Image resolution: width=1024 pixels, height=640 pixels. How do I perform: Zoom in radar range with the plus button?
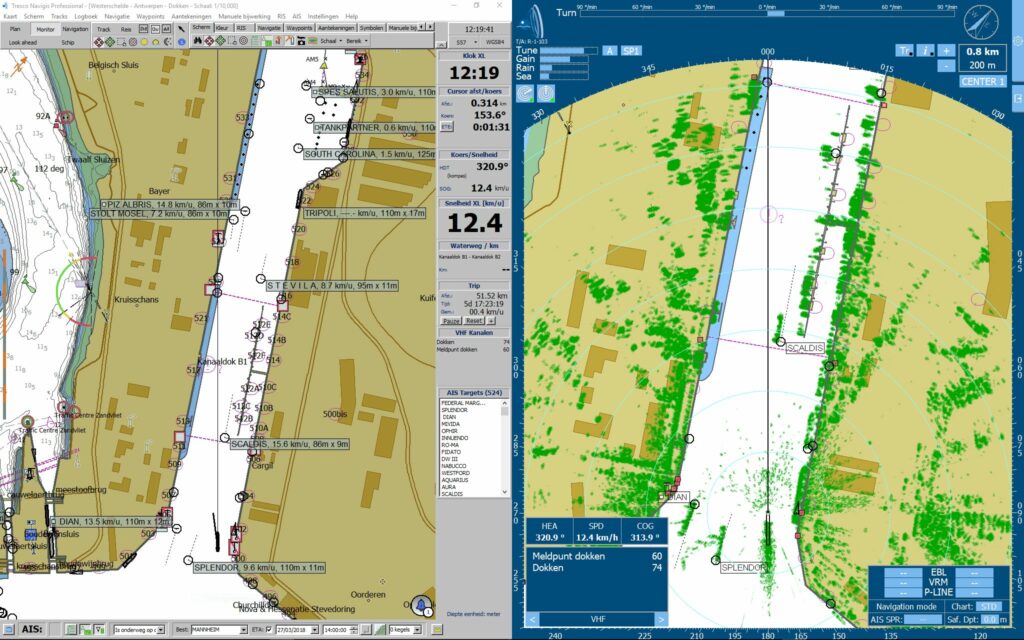[946, 51]
